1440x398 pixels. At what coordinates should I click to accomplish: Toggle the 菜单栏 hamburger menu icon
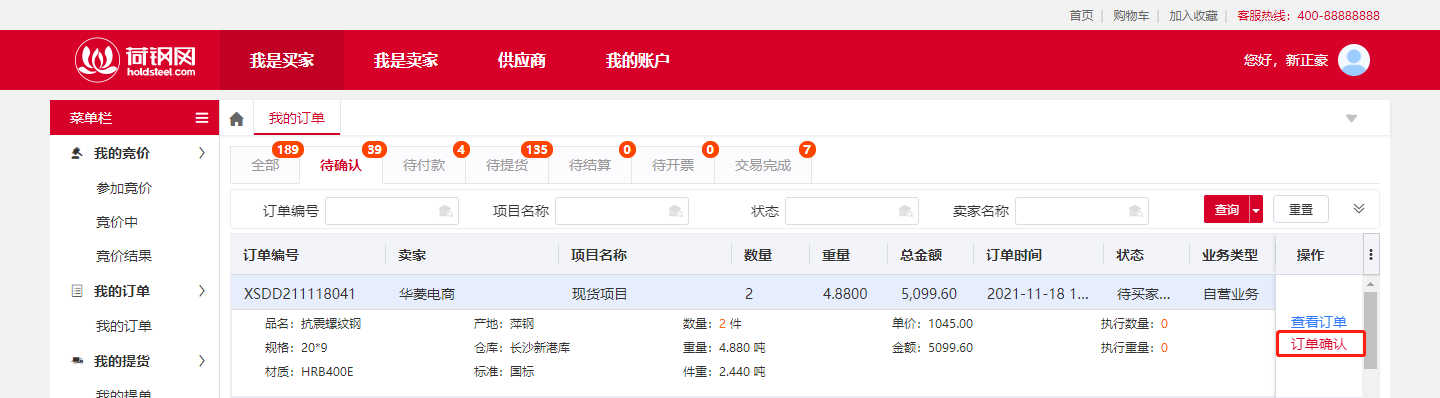click(202, 118)
